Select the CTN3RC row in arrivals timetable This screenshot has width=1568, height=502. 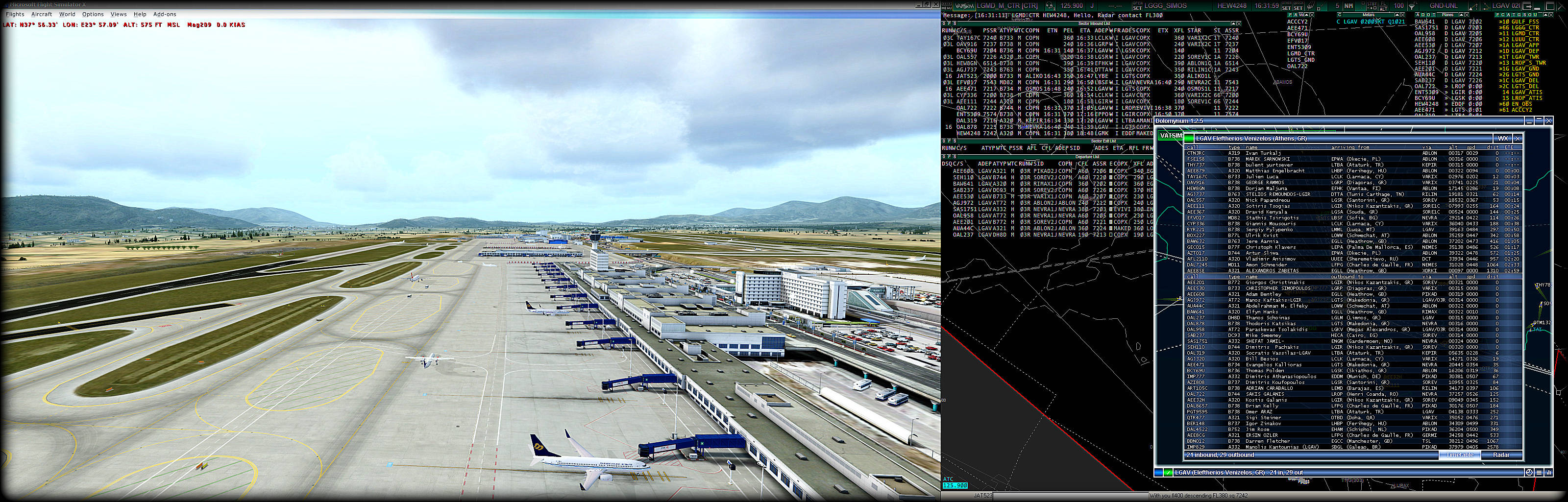point(1353,153)
